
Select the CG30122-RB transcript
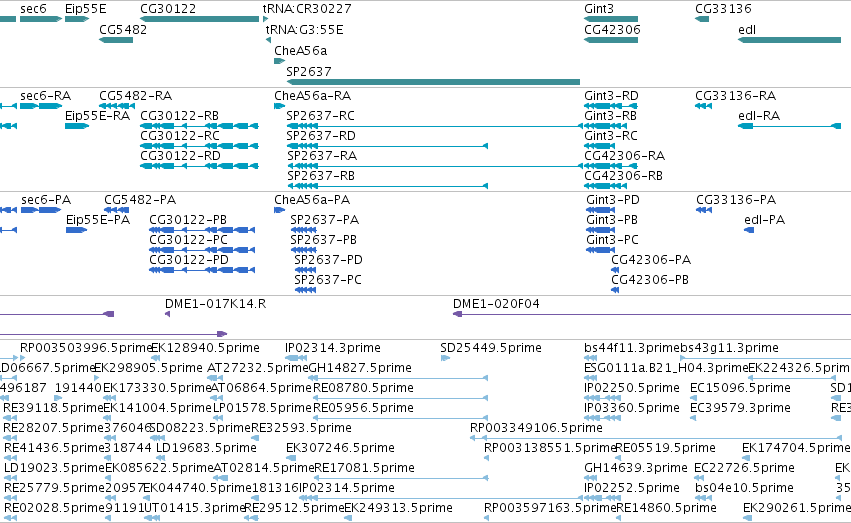tap(179, 116)
